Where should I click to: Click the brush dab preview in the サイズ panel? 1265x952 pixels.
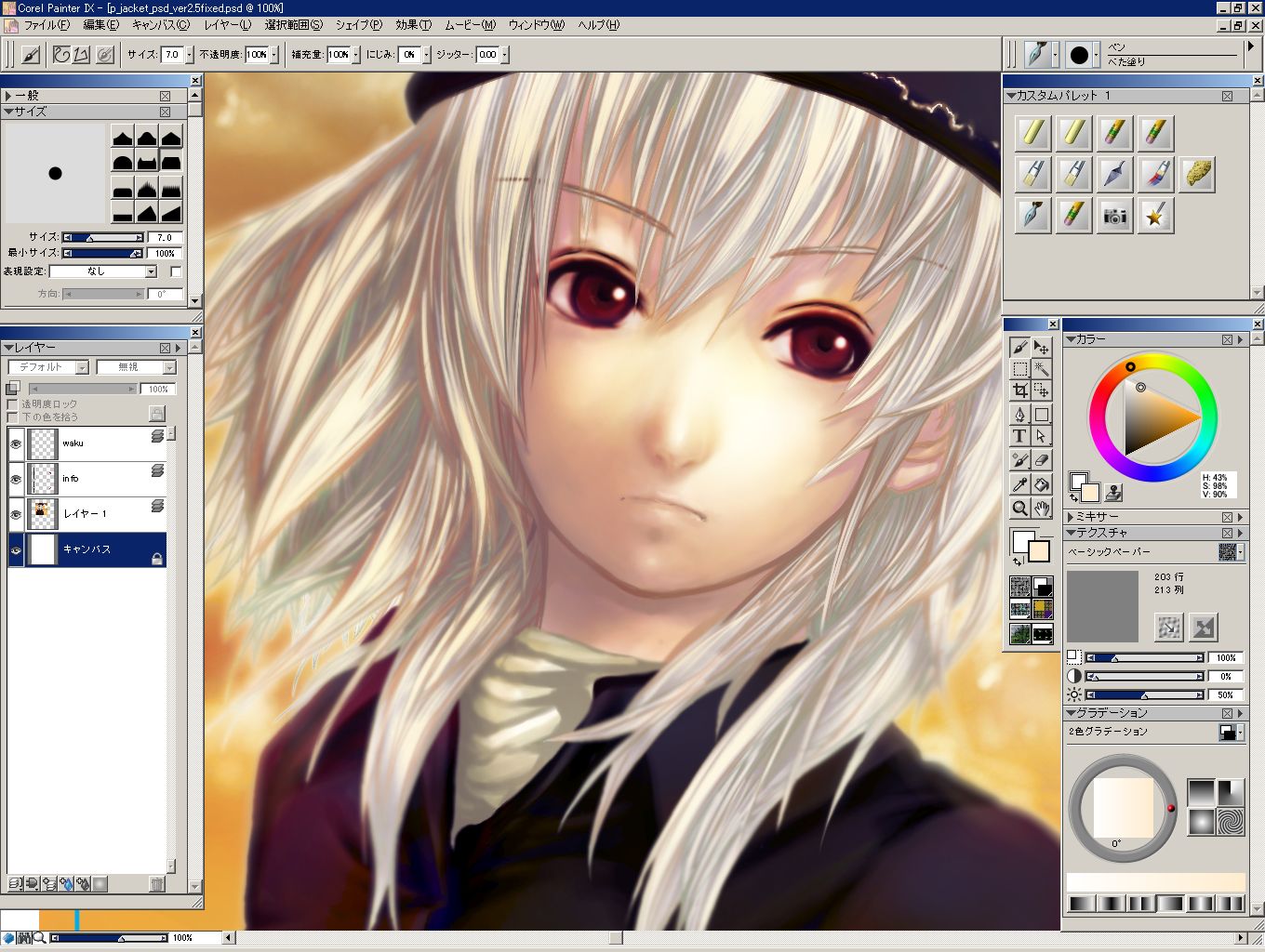coord(55,174)
